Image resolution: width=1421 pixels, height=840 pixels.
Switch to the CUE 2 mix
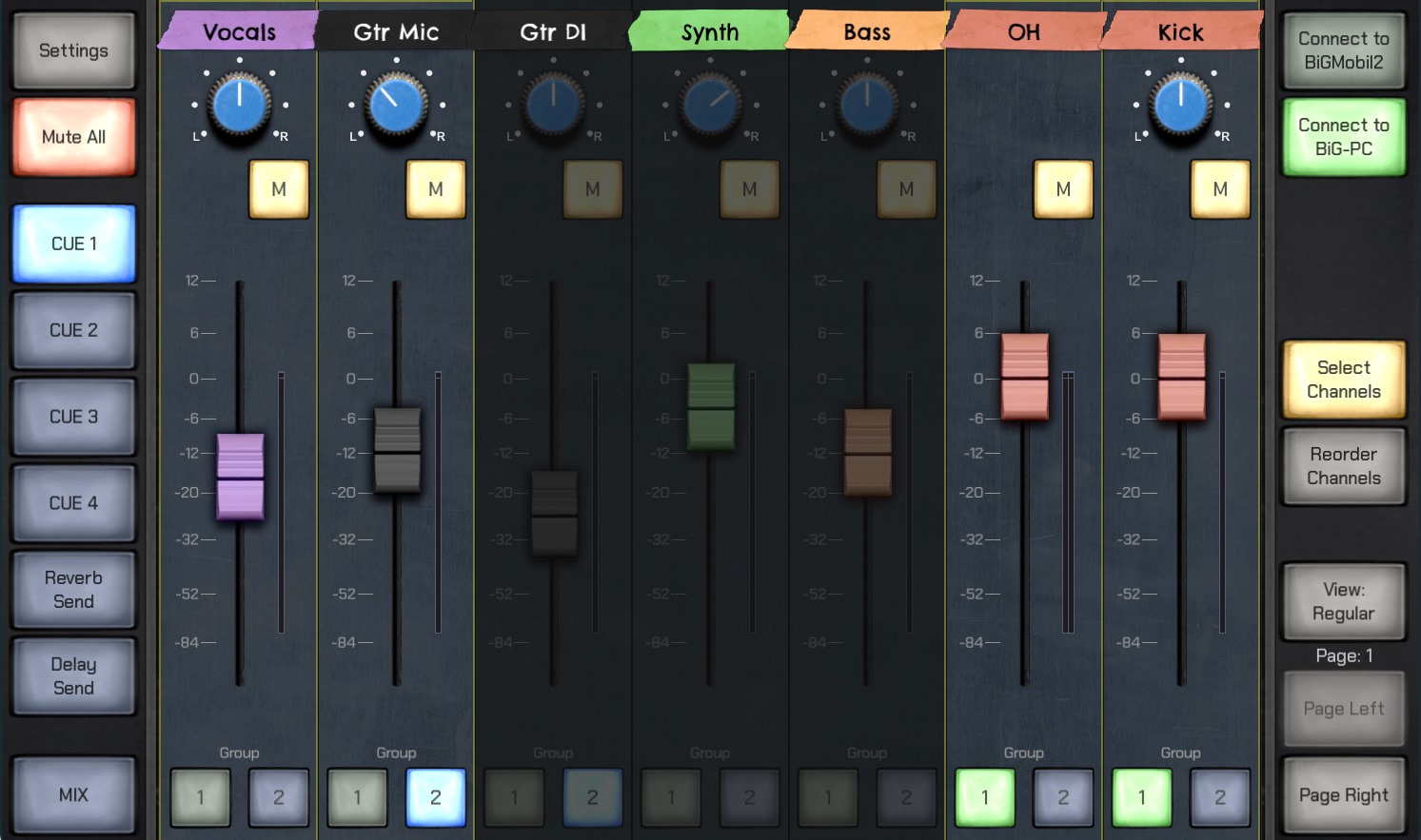[x=73, y=330]
